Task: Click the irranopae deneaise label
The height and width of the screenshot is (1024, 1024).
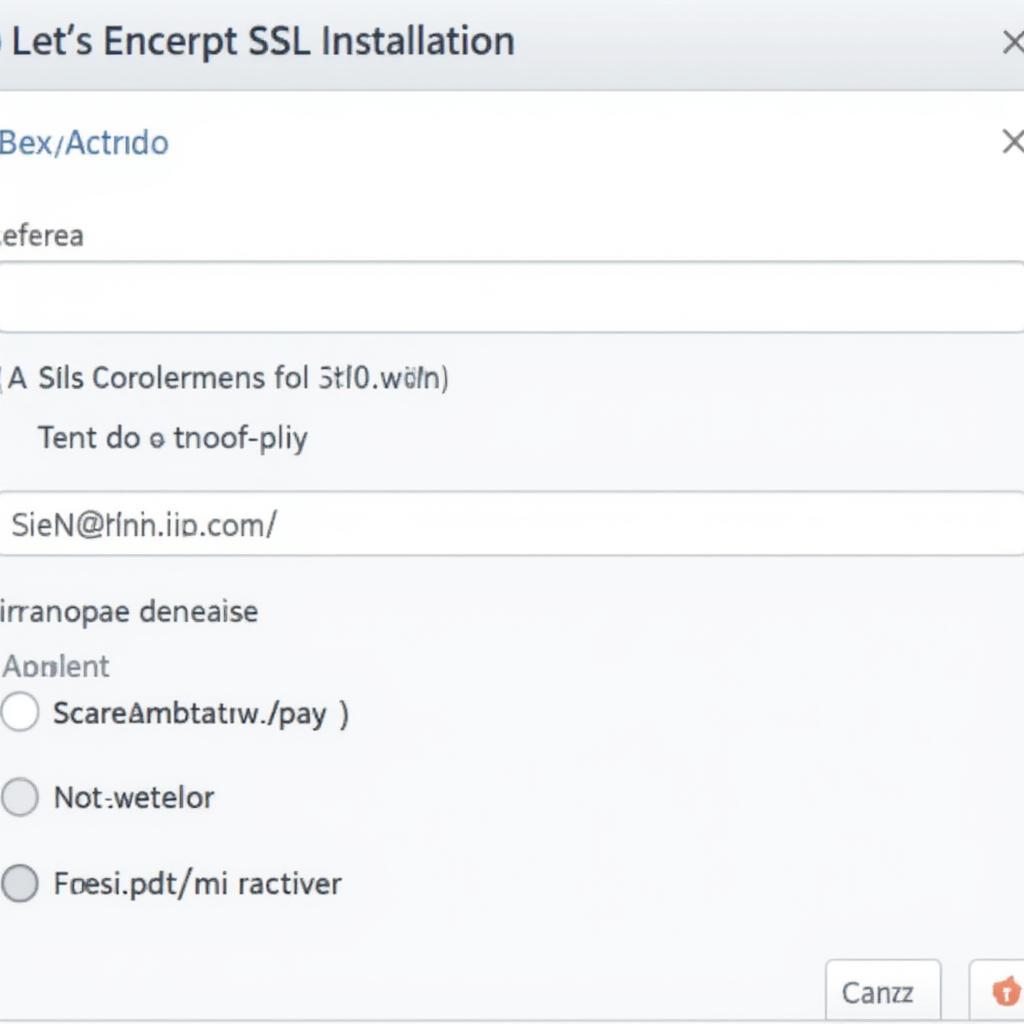Action: coord(129,612)
